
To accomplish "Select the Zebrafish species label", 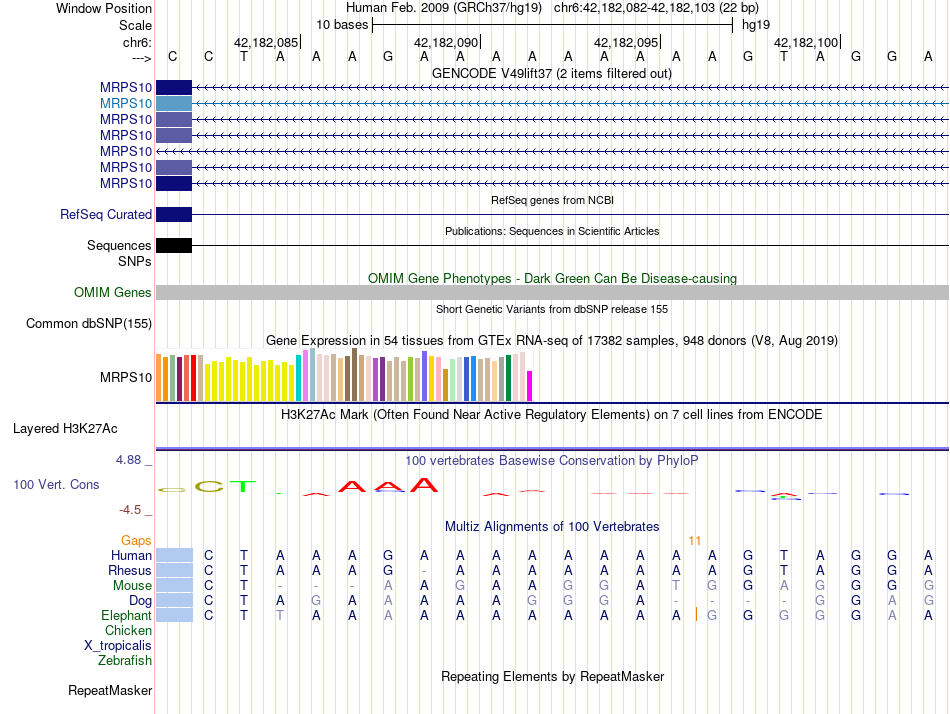I will pyautogui.click(x=124, y=661).
